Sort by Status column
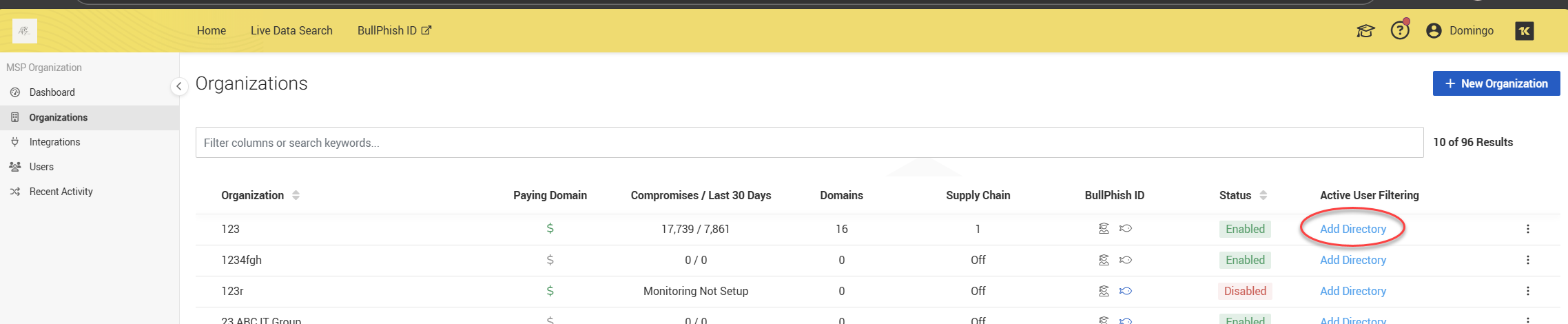 [1263, 195]
